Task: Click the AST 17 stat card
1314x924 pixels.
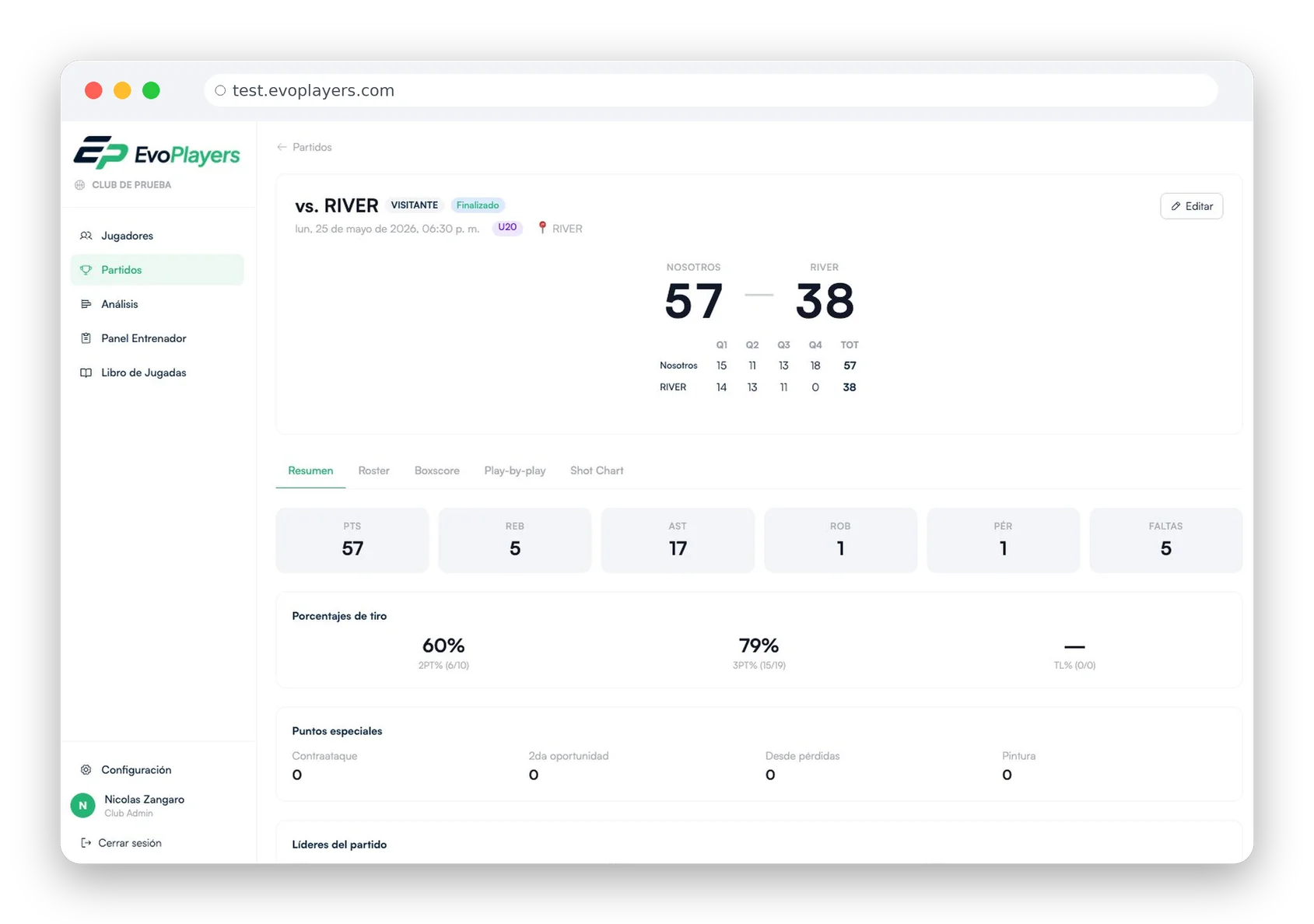Action: [x=678, y=541]
